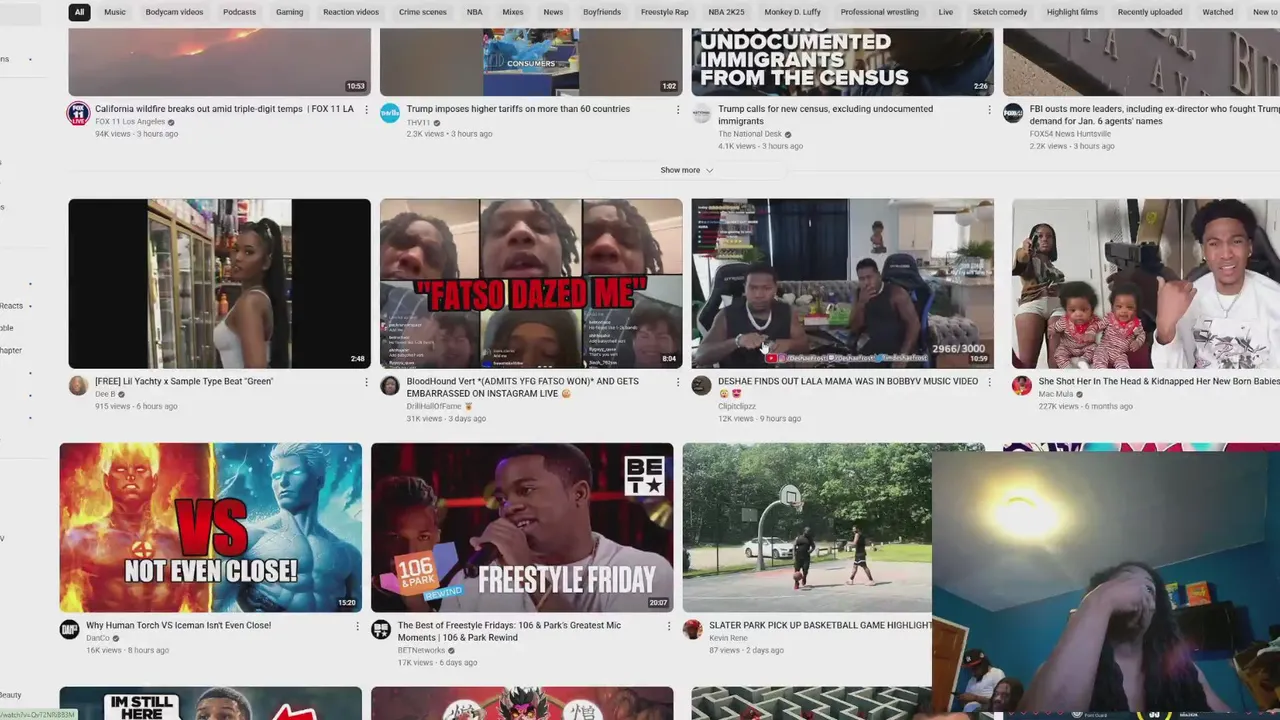Viewport: 1280px width, 720px height.
Task: Go to DrillHallOfFame channel name
Action: 434,406
